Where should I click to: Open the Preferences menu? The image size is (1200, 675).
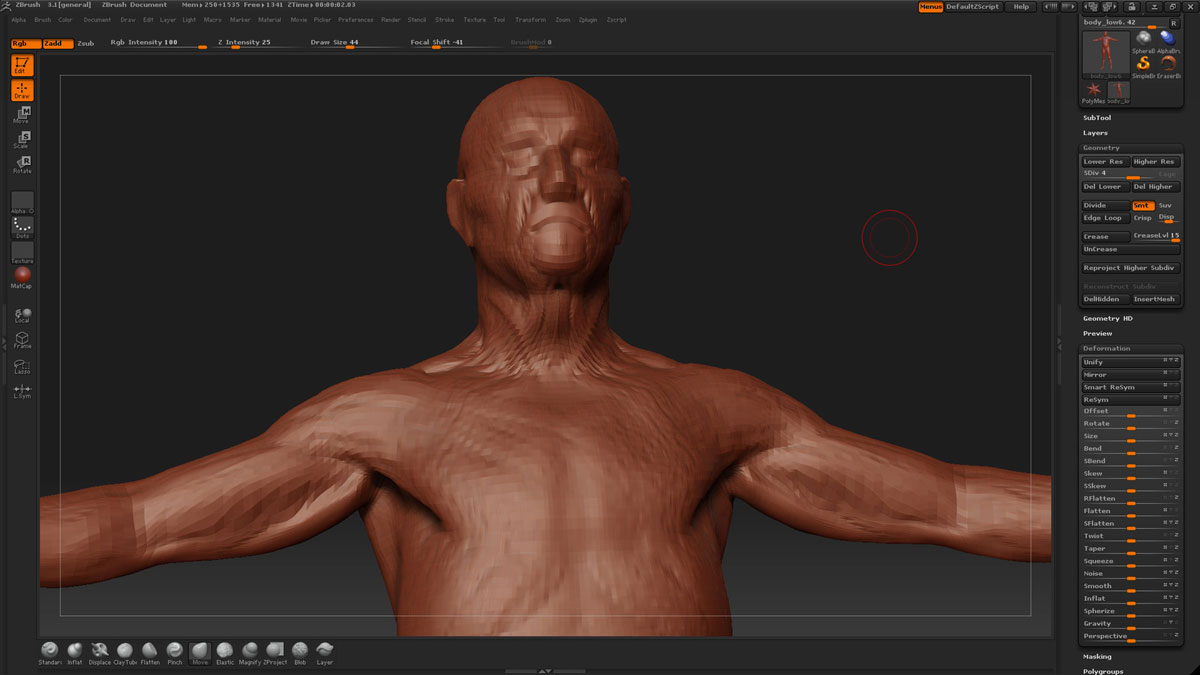[x=355, y=20]
